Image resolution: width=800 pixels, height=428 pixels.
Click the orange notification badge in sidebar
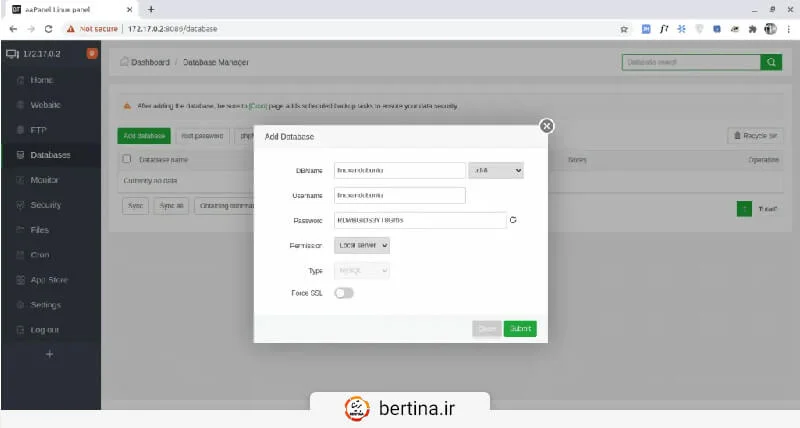click(x=92, y=53)
